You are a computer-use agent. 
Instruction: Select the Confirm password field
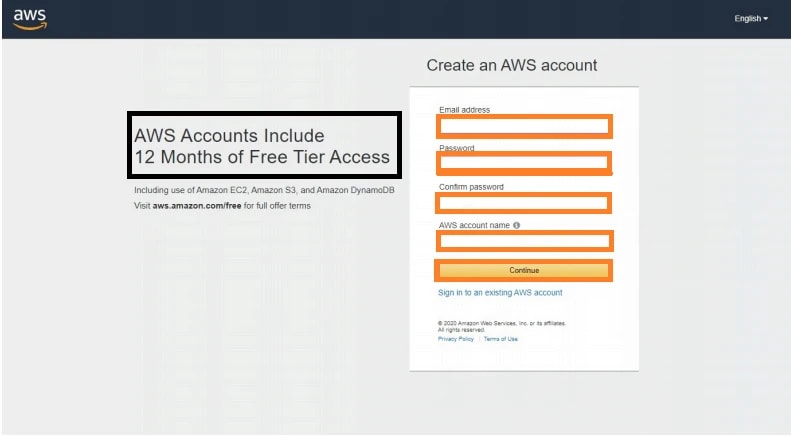[x=524, y=203]
